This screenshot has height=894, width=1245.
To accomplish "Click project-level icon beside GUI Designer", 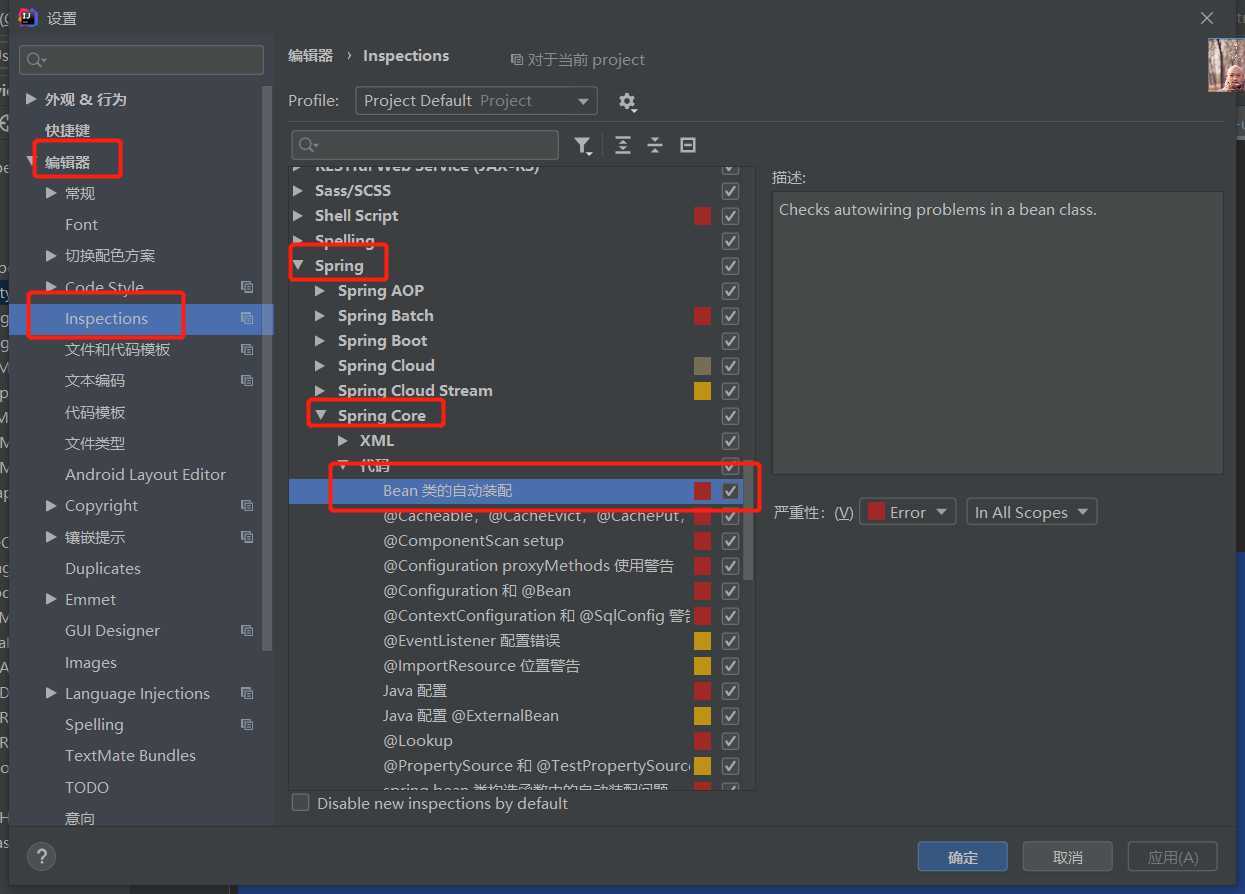I will click(x=247, y=630).
